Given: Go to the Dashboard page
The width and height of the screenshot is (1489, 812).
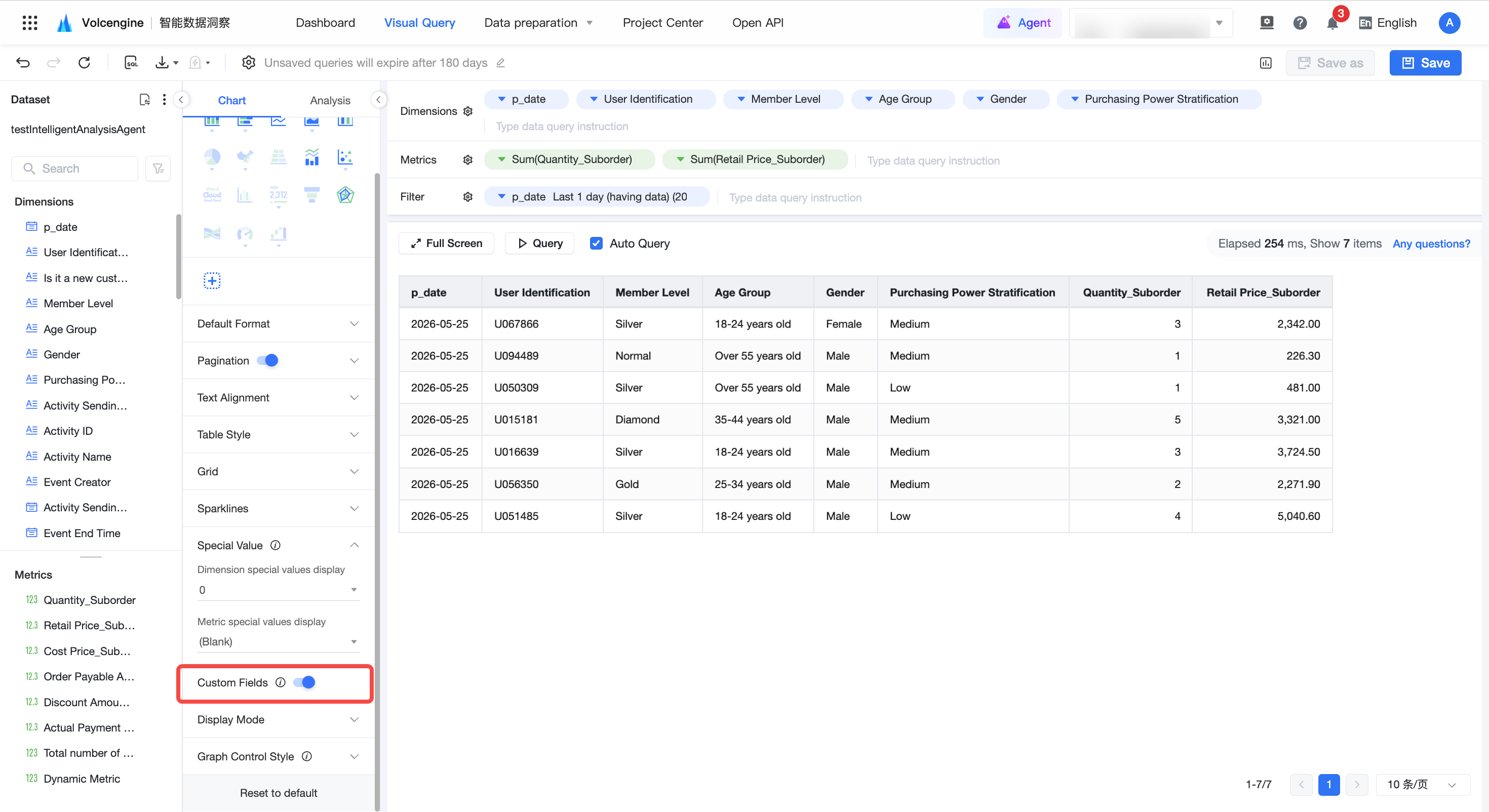Looking at the screenshot, I should (326, 23).
